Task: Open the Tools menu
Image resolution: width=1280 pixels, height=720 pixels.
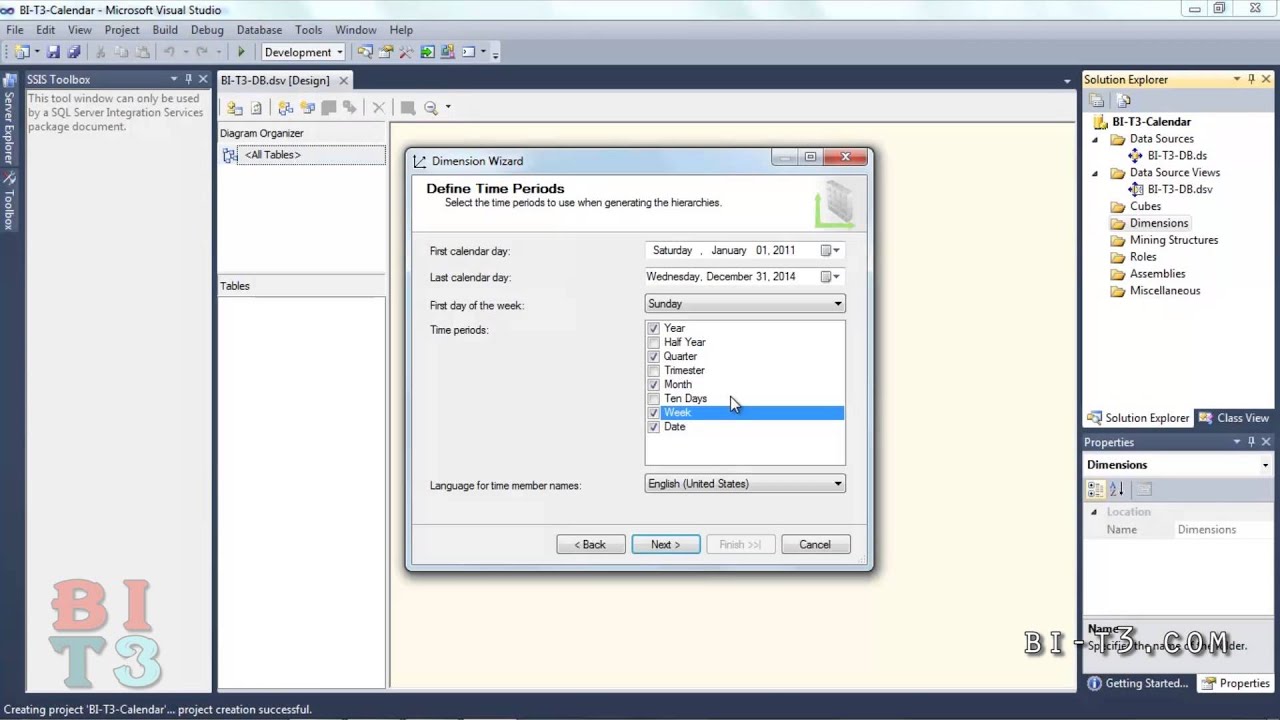Action: [x=309, y=30]
